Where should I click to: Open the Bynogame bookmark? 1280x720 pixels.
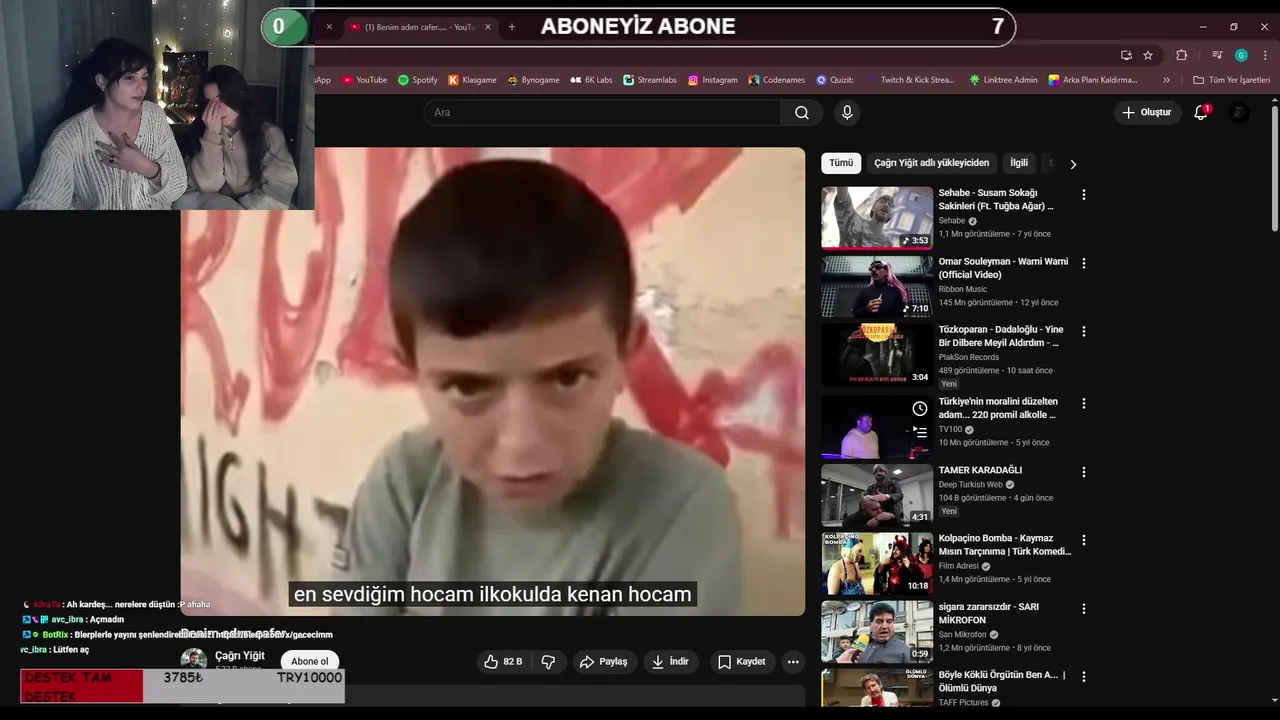pos(534,80)
